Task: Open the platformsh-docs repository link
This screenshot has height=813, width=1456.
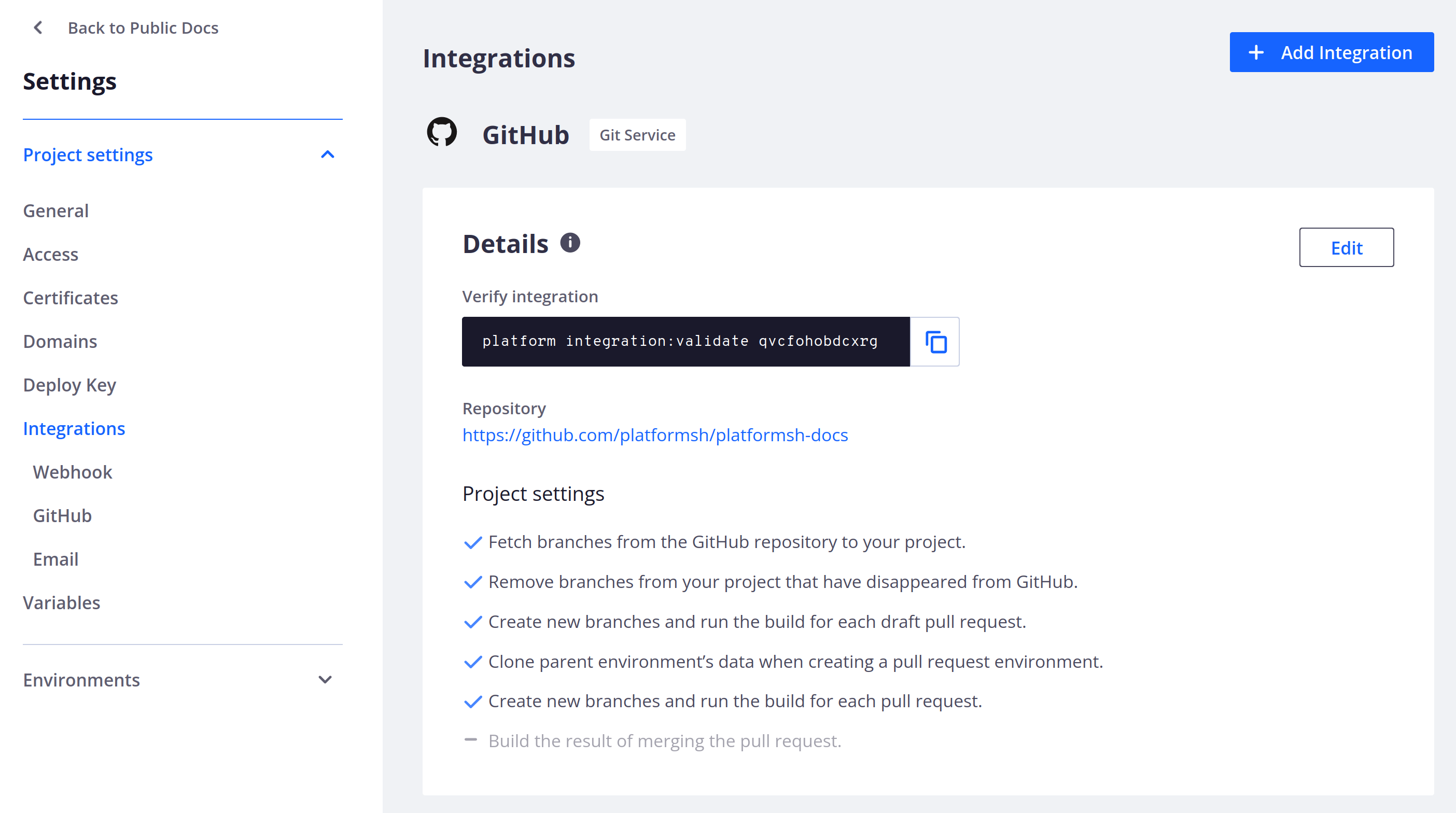Action: pos(655,434)
